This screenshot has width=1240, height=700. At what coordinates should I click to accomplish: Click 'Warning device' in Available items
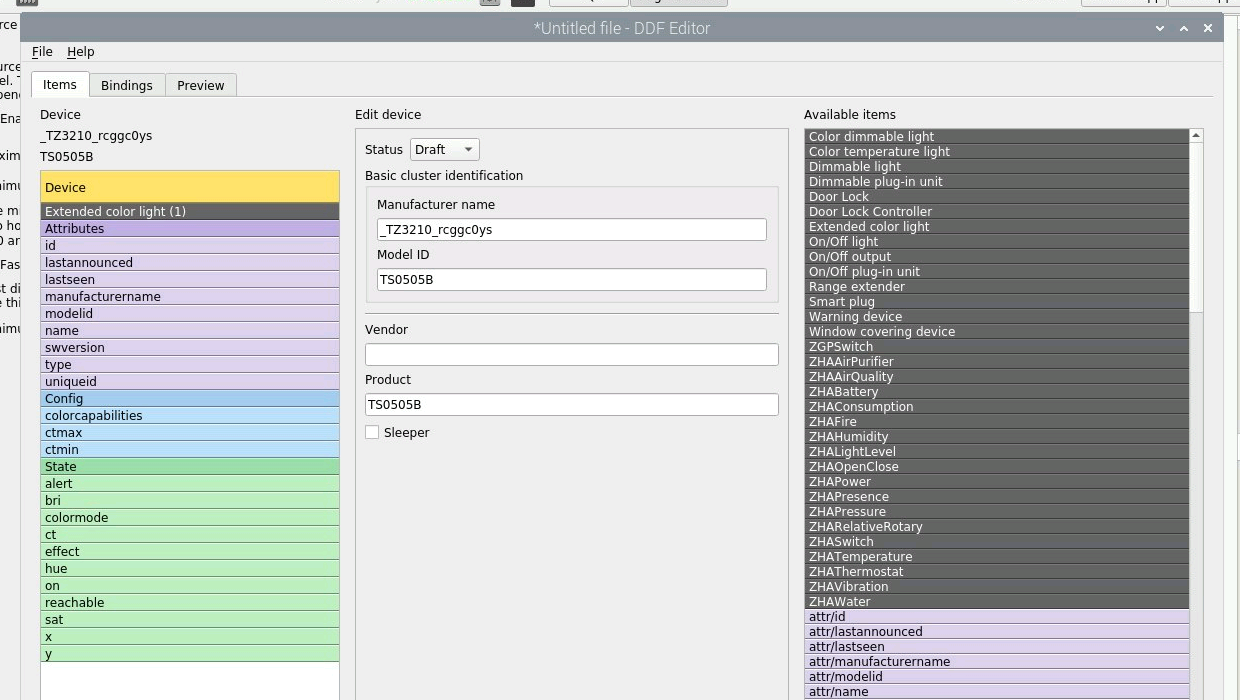coord(997,317)
